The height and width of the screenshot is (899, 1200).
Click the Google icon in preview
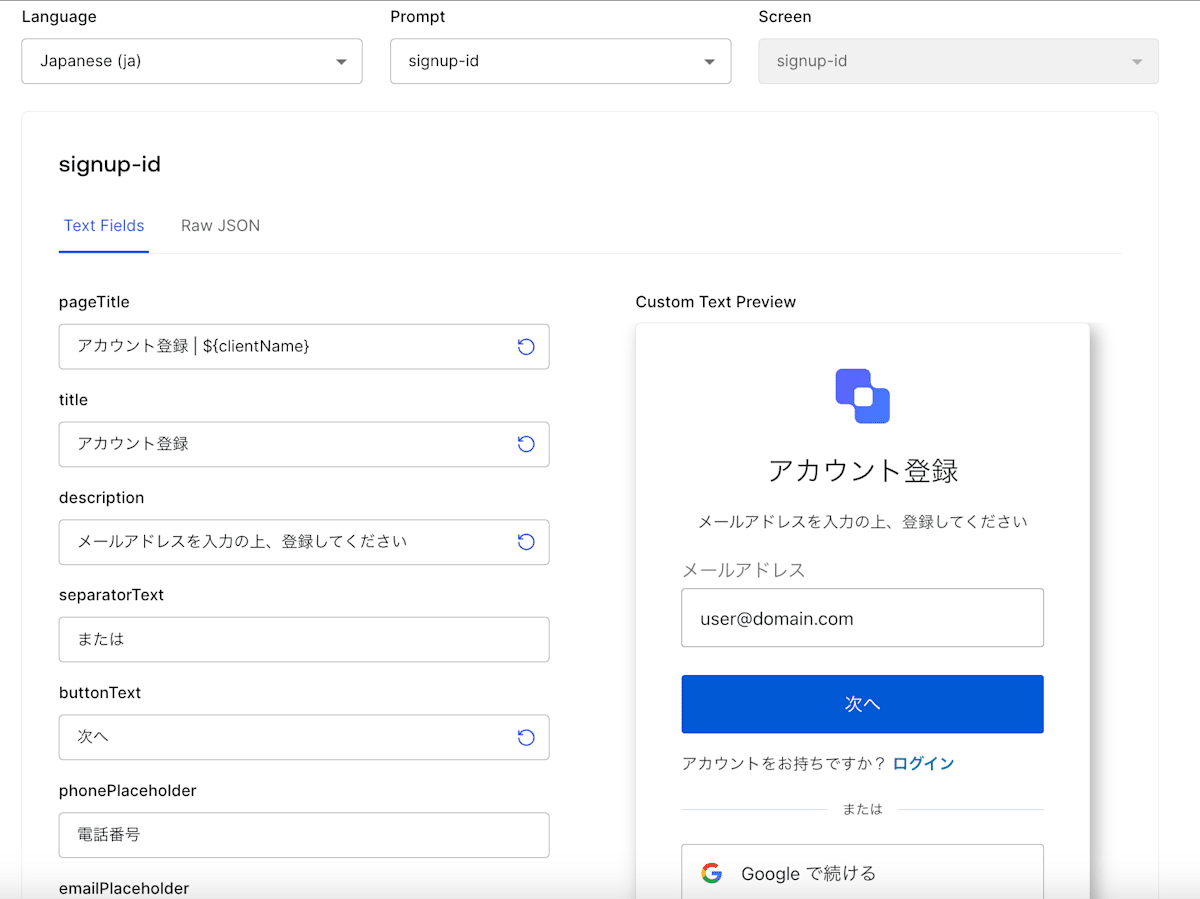[711, 873]
